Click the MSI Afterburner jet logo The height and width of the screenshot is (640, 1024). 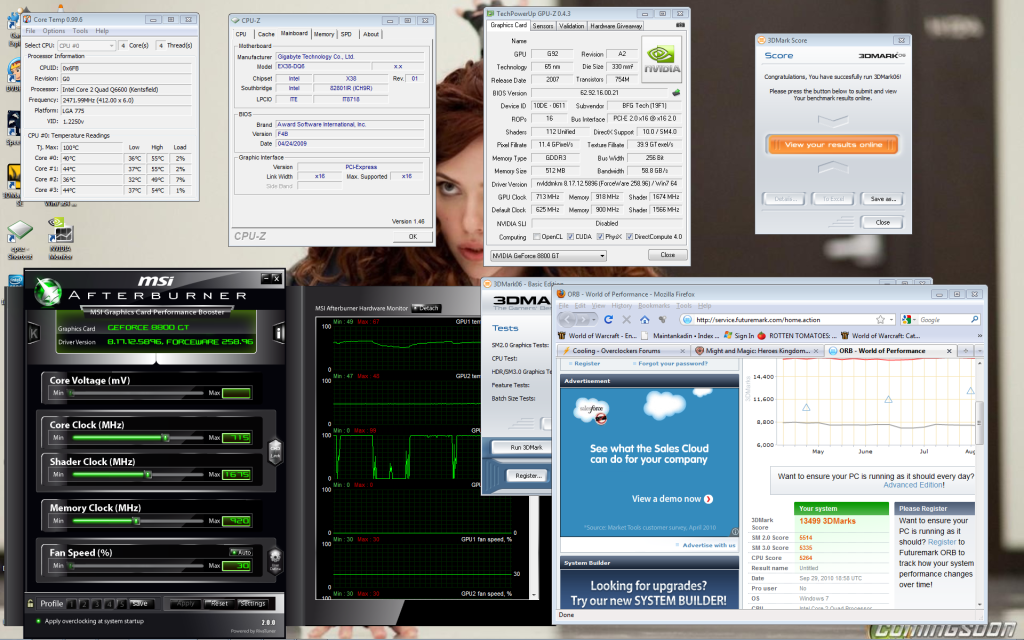click(48, 291)
